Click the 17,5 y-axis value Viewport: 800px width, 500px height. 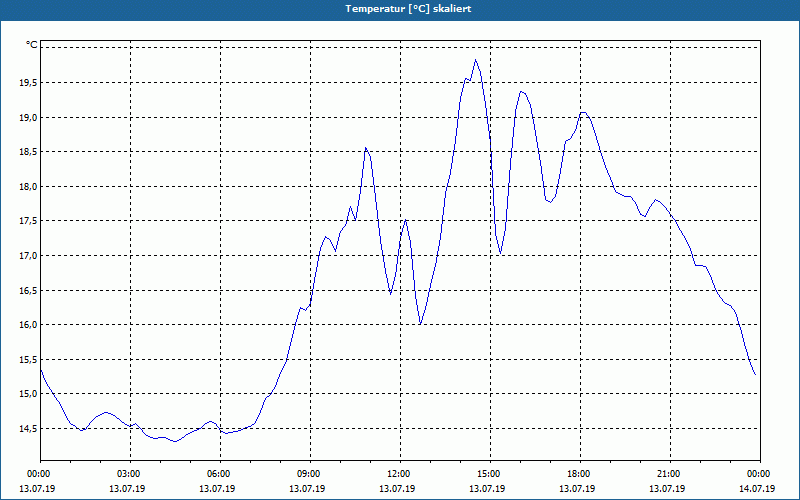pyautogui.click(x=28, y=221)
